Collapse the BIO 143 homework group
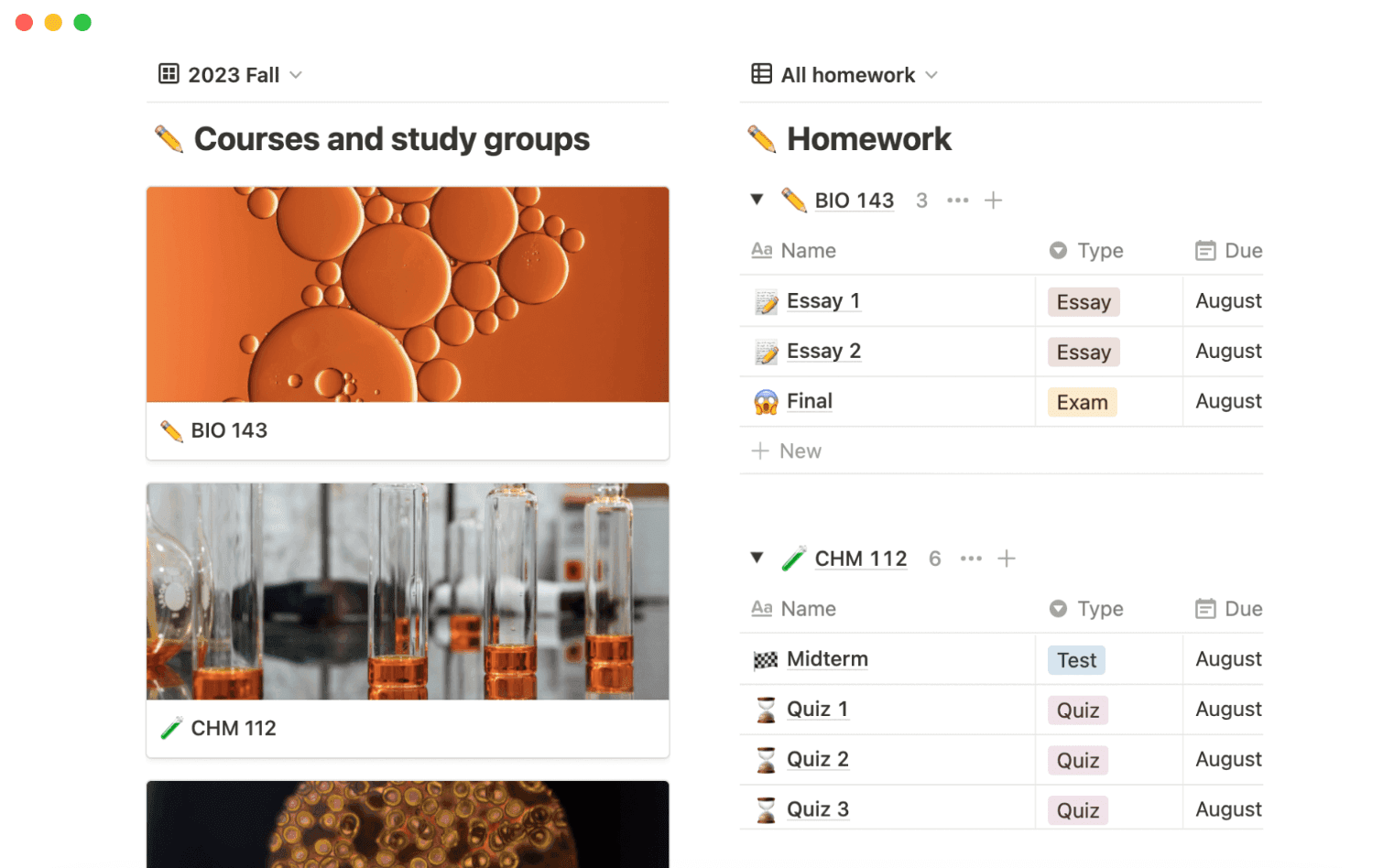1394x868 pixels. (x=757, y=200)
